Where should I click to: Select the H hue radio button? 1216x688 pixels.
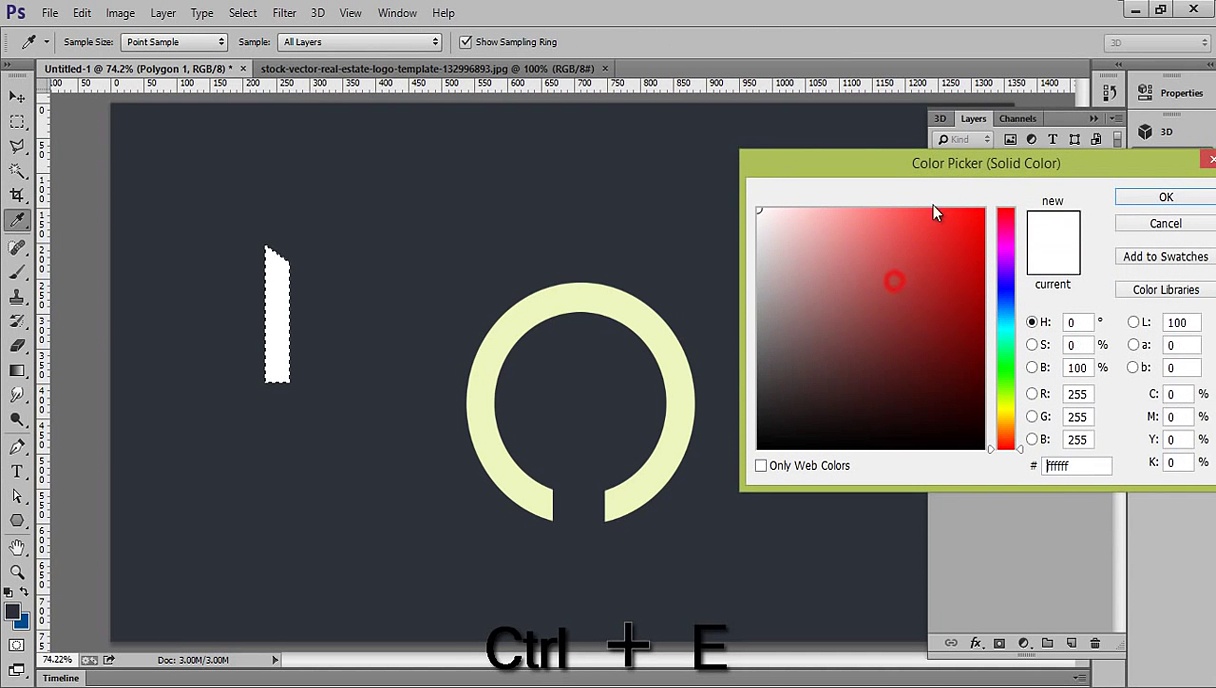coord(1032,322)
